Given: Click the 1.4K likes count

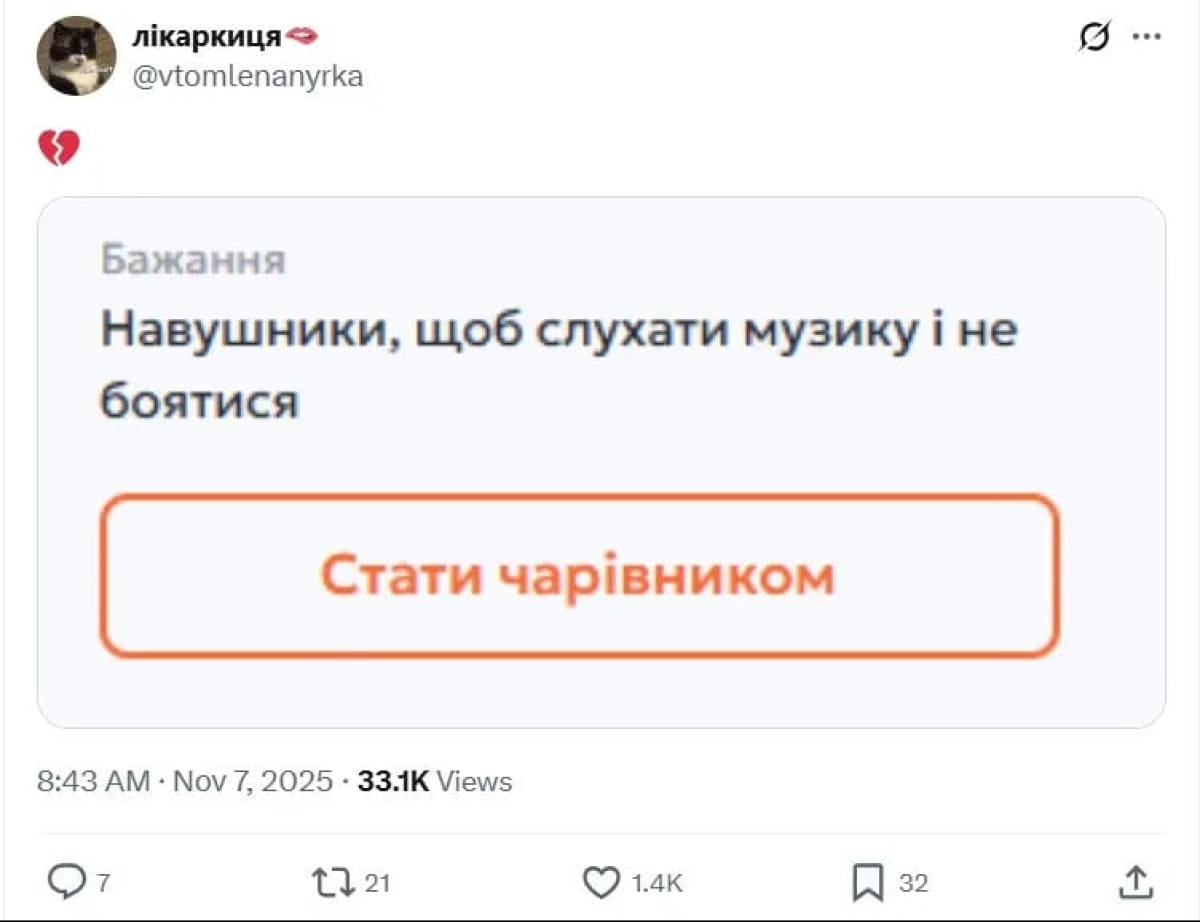Looking at the screenshot, I should (658, 883).
